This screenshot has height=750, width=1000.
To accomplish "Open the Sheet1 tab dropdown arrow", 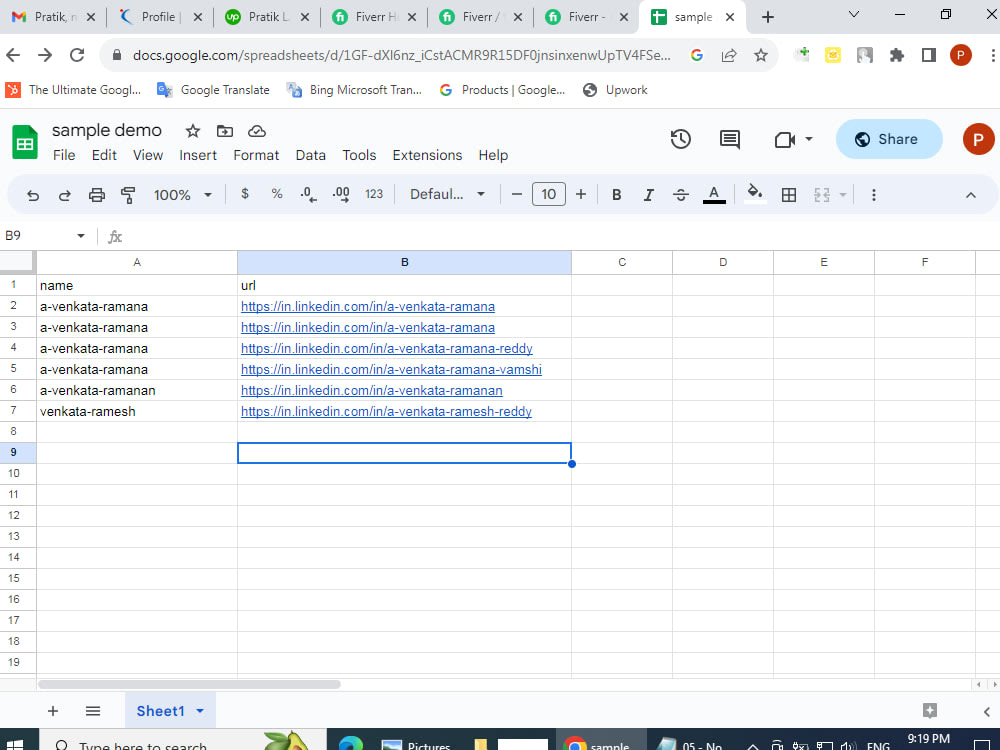I will pos(200,710).
